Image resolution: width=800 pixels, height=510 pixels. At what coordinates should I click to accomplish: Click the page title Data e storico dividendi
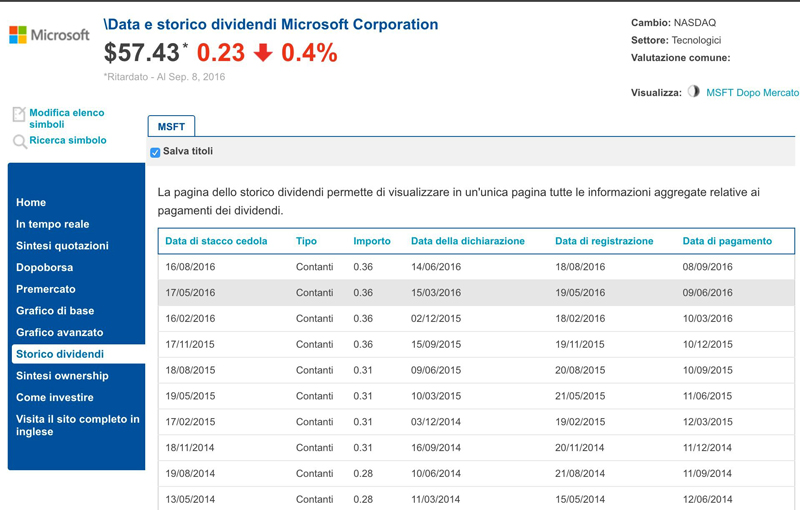[x=271, y=24]
